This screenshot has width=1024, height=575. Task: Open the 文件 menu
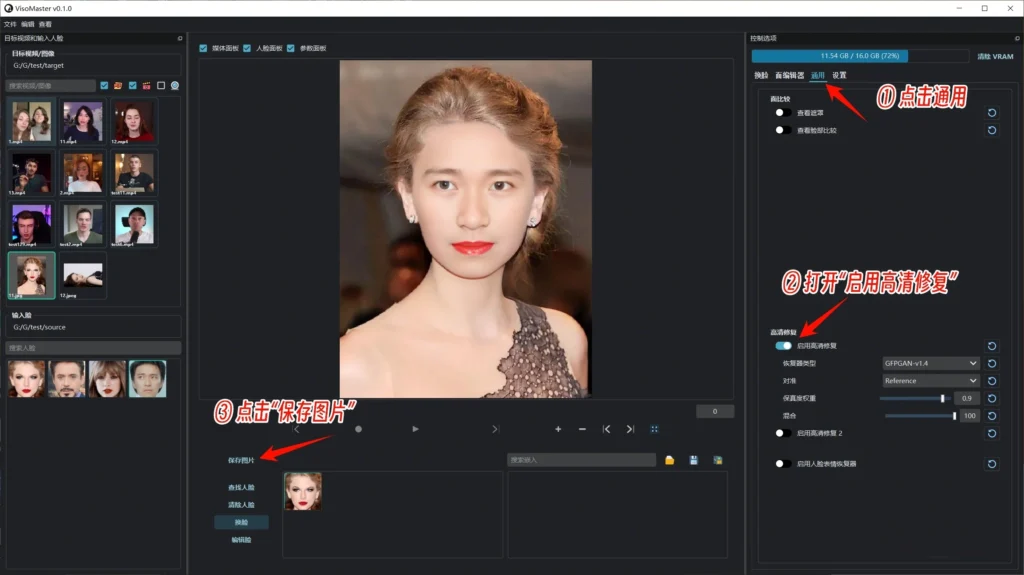pyautogui.click(x=10, y=23)
